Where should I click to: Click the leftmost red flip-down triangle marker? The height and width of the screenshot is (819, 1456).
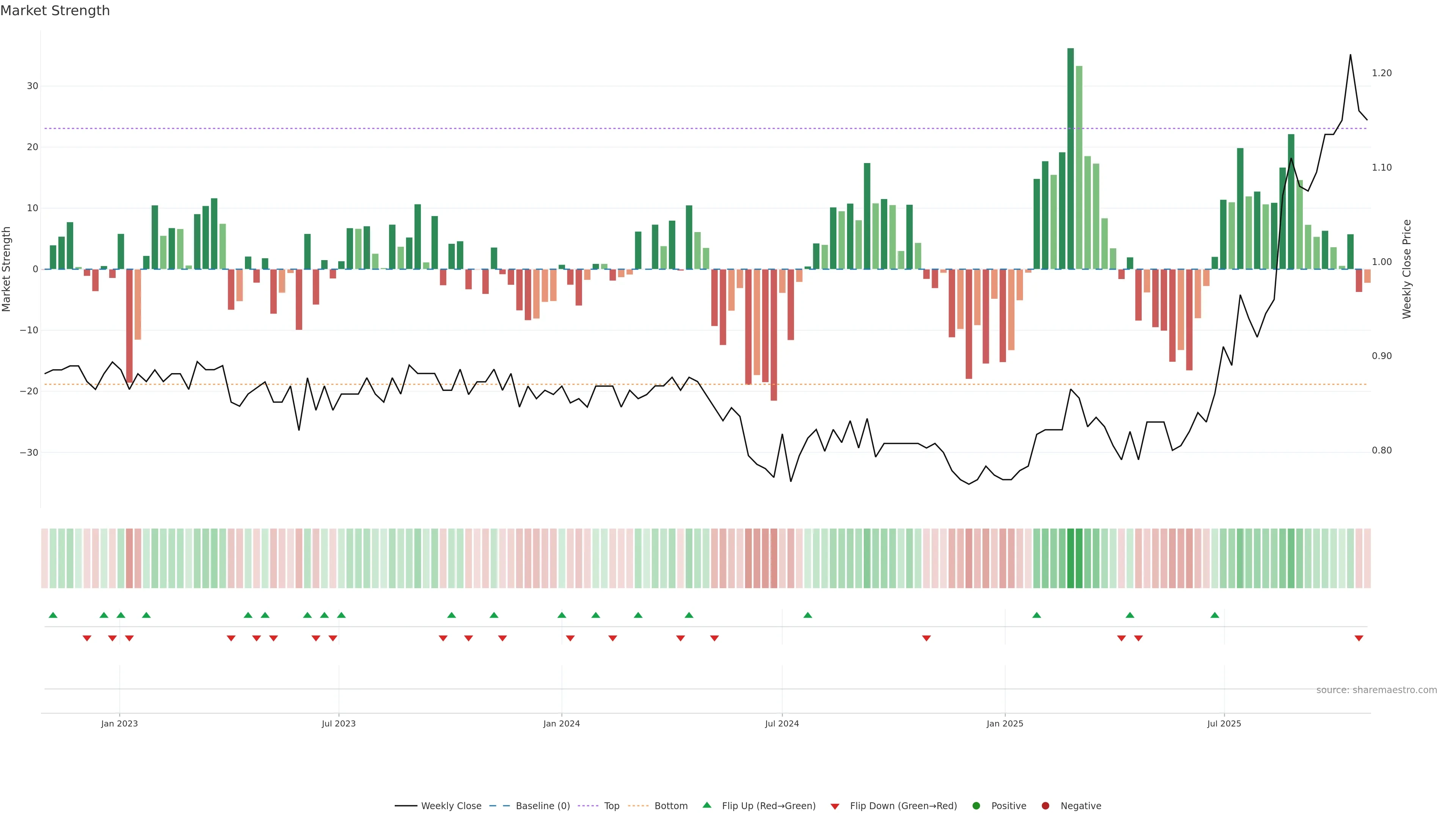pos(86,638)
